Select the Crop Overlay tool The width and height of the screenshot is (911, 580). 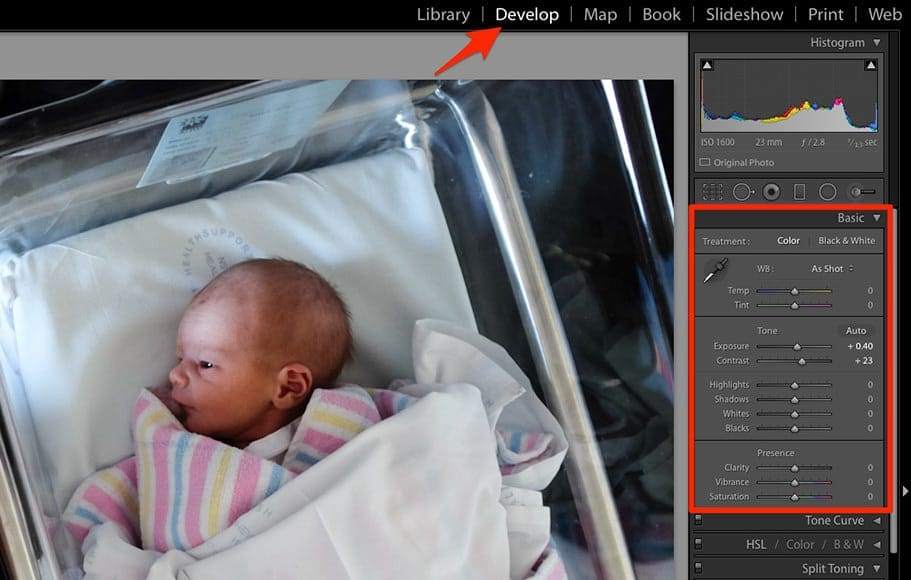[712, 192]
